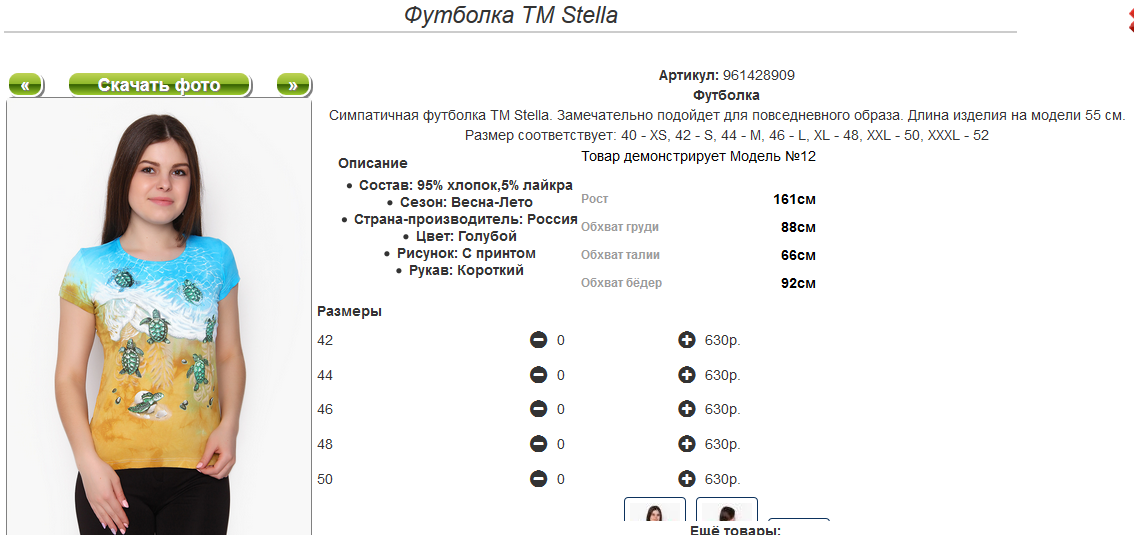
Task: Select the third partially visible thumbnail
Action: click(x=799, y=523)
